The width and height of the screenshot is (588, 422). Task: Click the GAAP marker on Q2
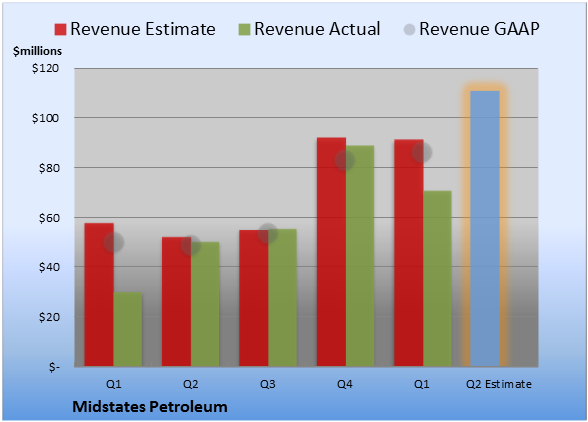pyautogui.click(x=191, y=245)
